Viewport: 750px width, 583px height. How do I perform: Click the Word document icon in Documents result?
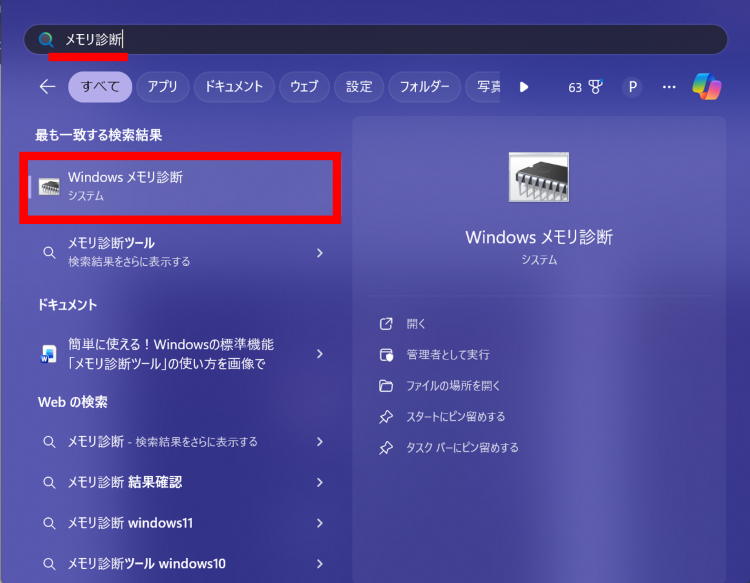49,354
